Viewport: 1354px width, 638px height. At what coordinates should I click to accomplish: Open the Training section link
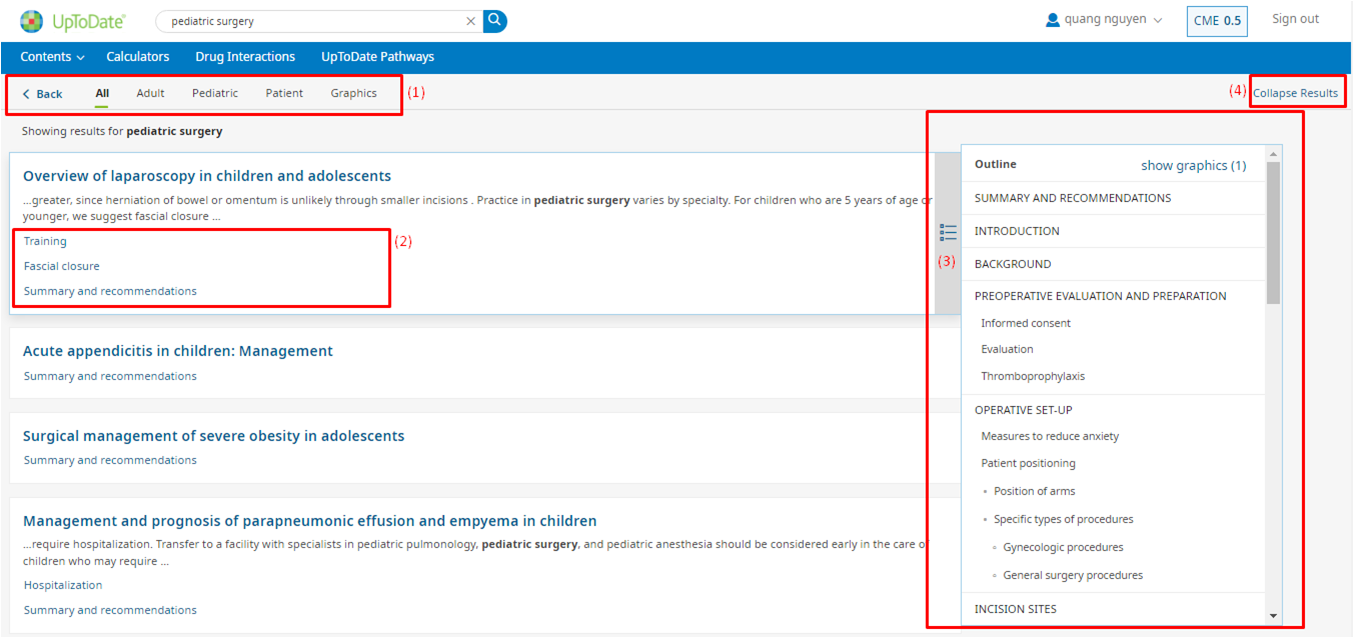(45, 241)
